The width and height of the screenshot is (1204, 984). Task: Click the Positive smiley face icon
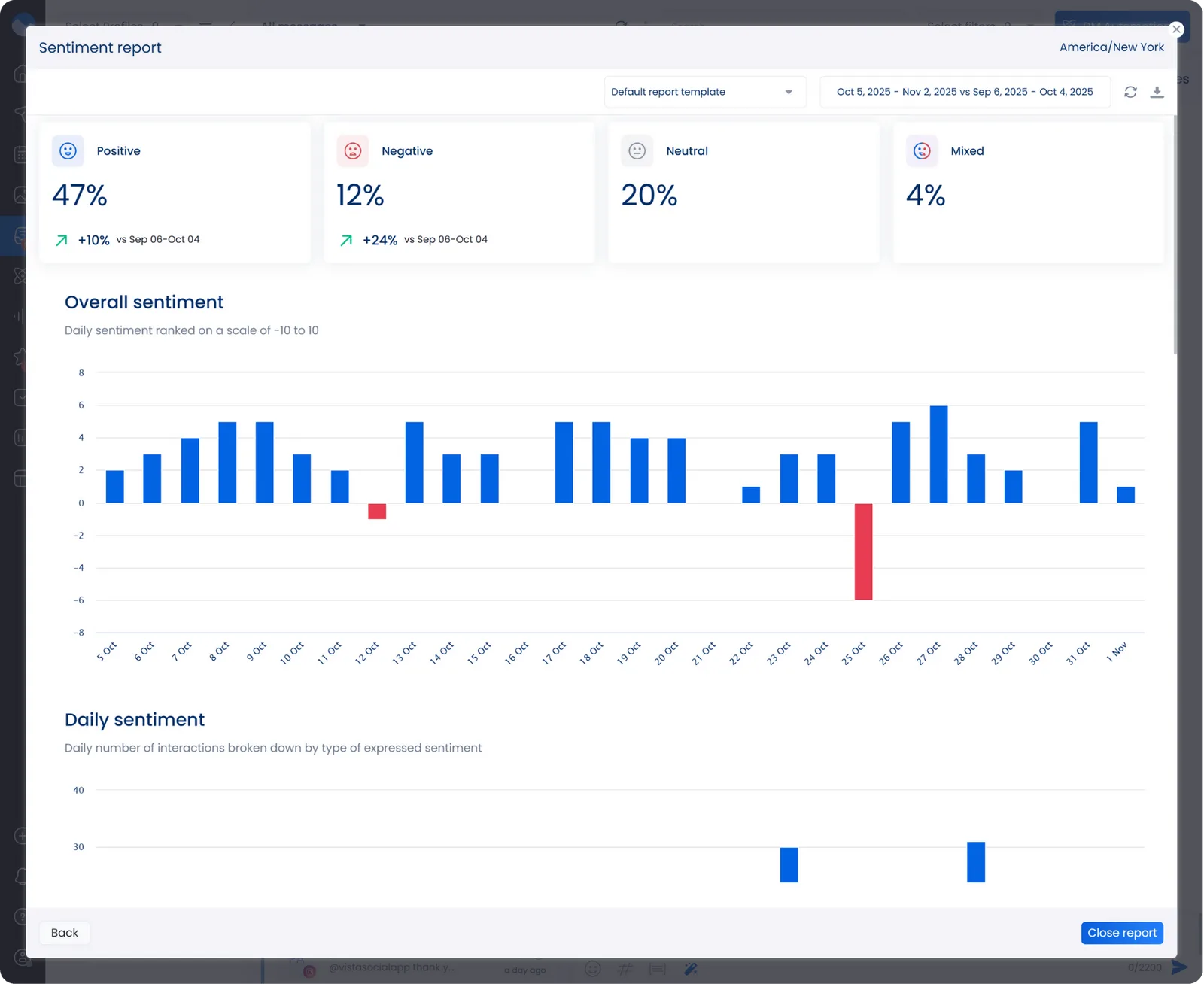[x=68, y=151]
